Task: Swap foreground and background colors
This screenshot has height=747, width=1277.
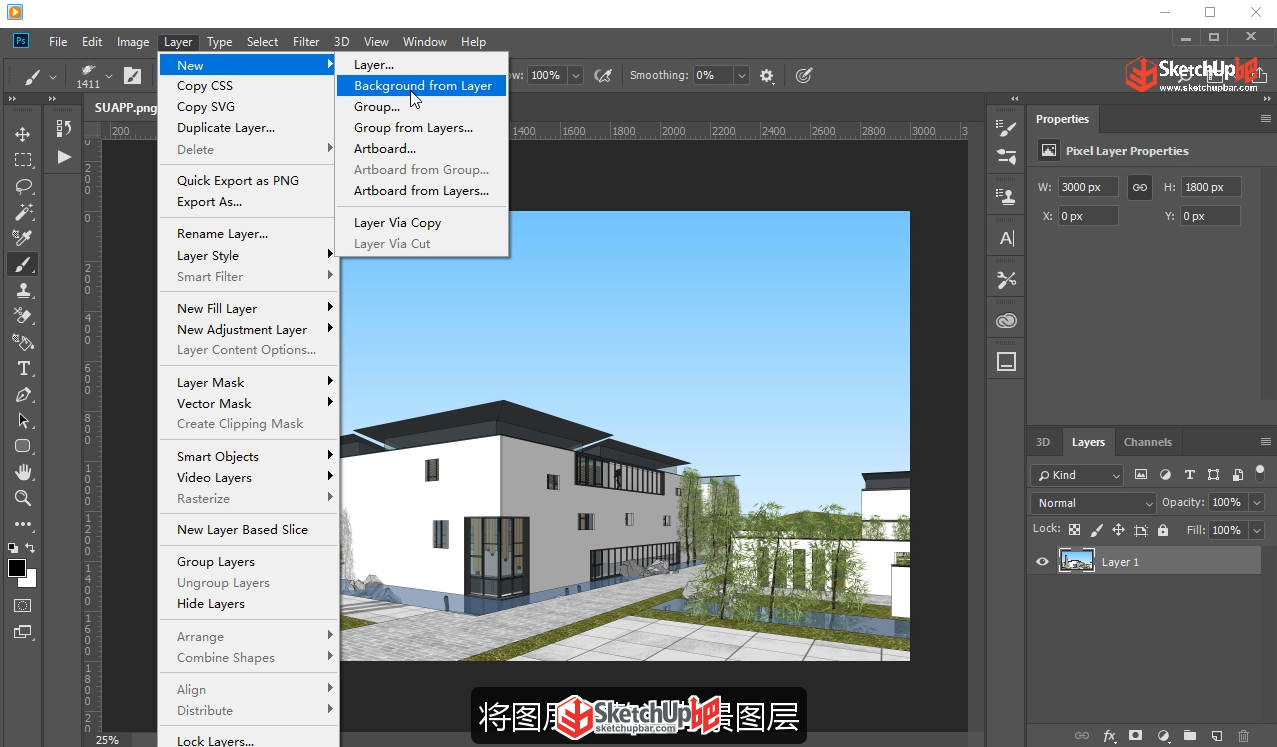Action: 30,548
